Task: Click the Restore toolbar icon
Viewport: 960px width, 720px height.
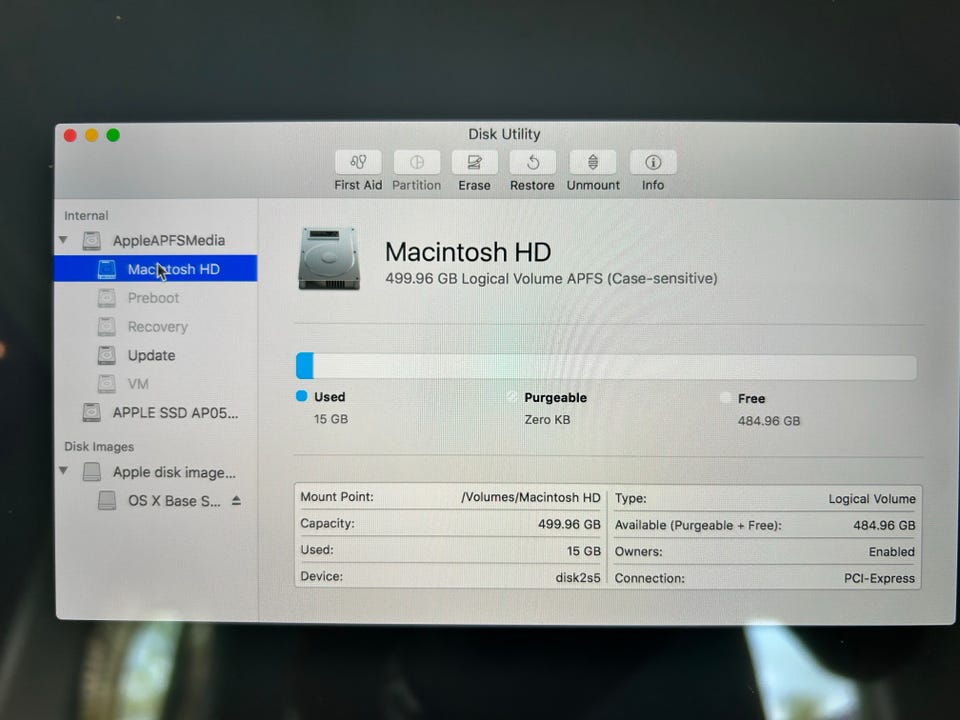Action: tap(533, 162)
